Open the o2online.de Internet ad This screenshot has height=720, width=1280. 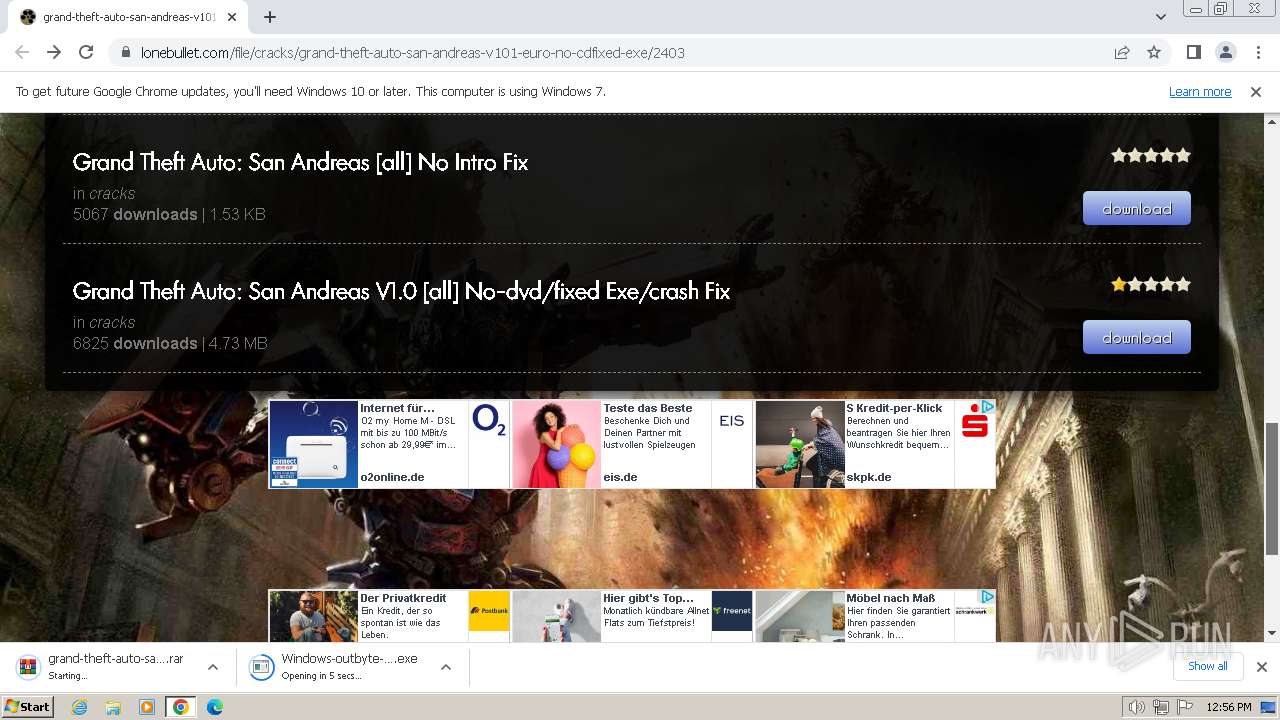point(389,444)
